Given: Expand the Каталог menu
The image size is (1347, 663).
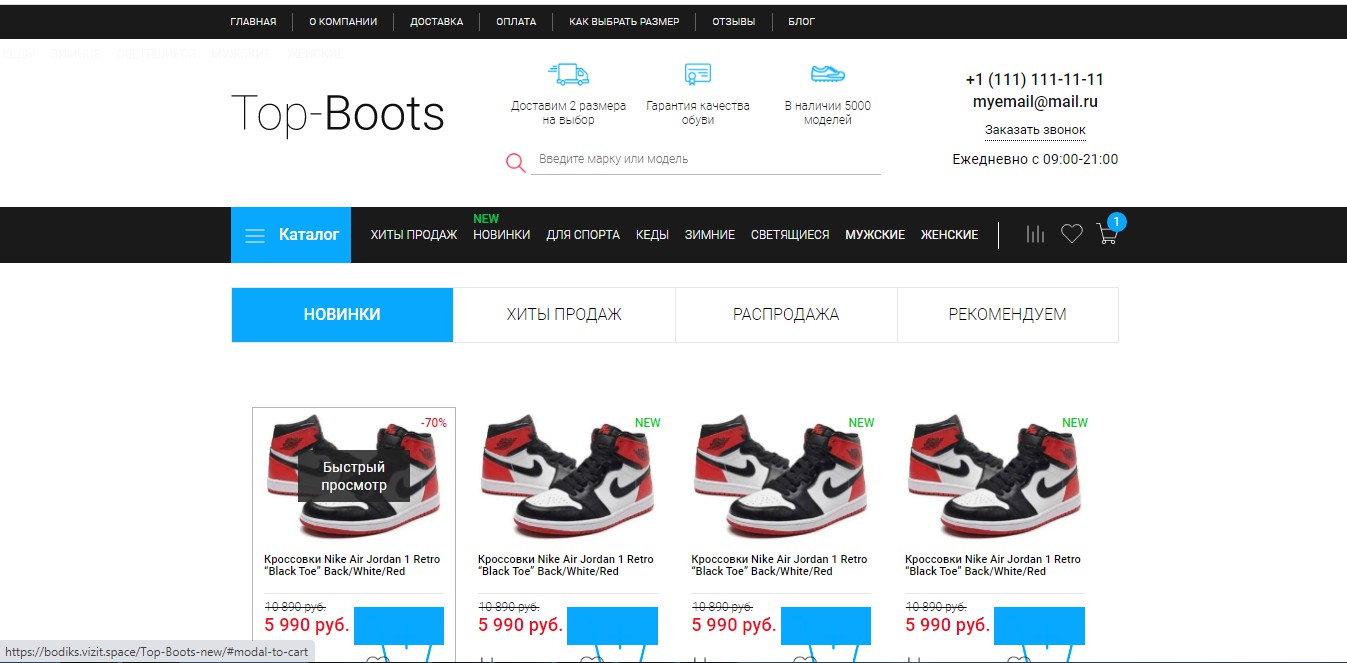Looking at the screenshot, I should (291, 235).
